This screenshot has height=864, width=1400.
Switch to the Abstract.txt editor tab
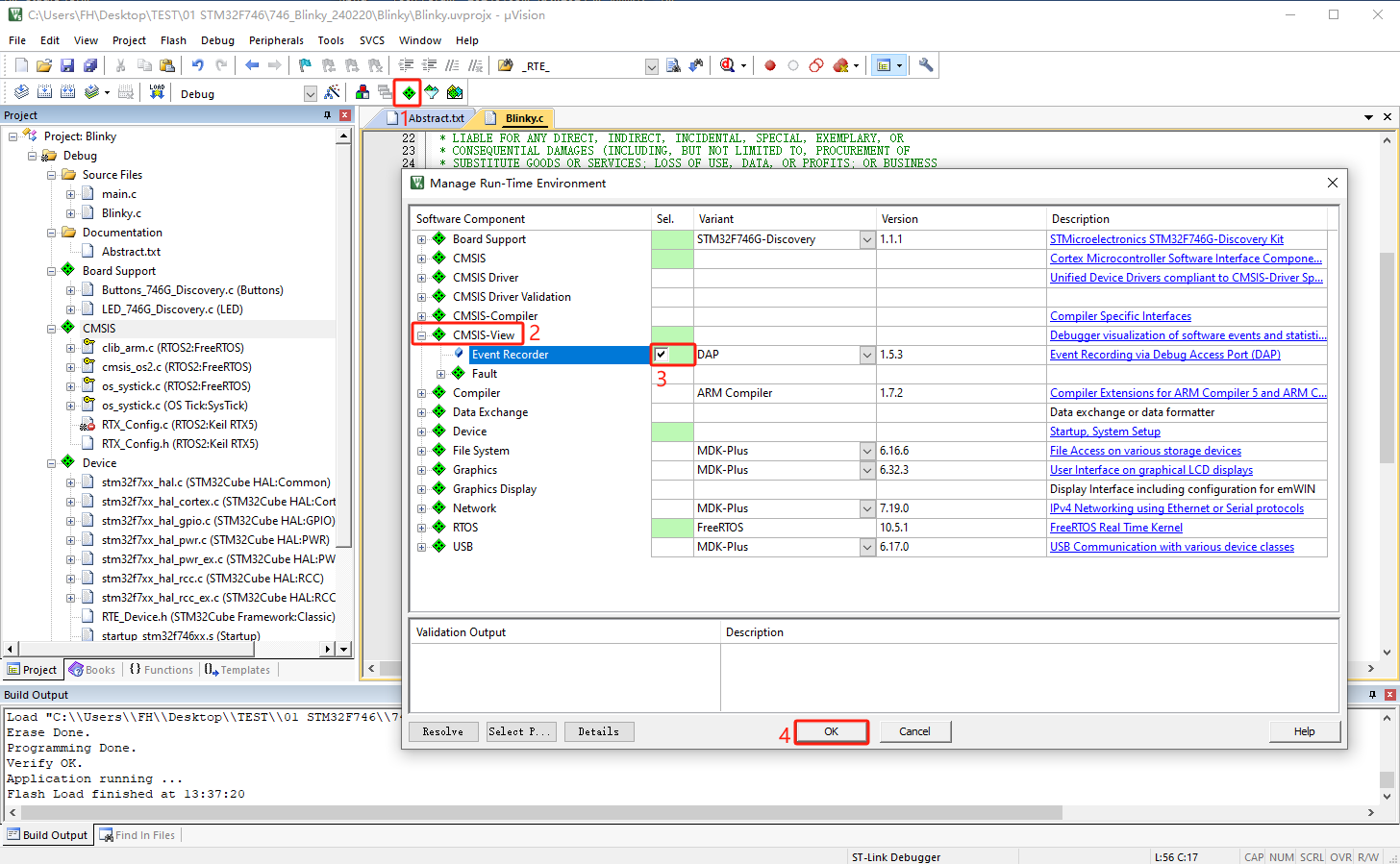coord(435,118)
